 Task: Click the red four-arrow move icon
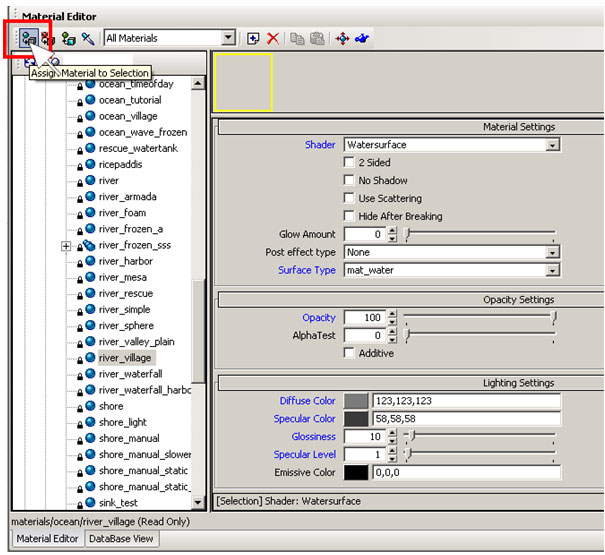pos(342,38)
